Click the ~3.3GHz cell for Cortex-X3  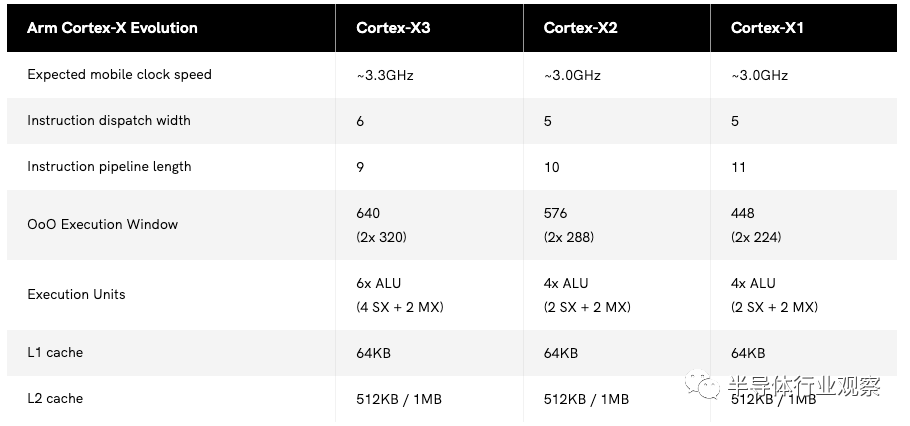click(385, 75)
